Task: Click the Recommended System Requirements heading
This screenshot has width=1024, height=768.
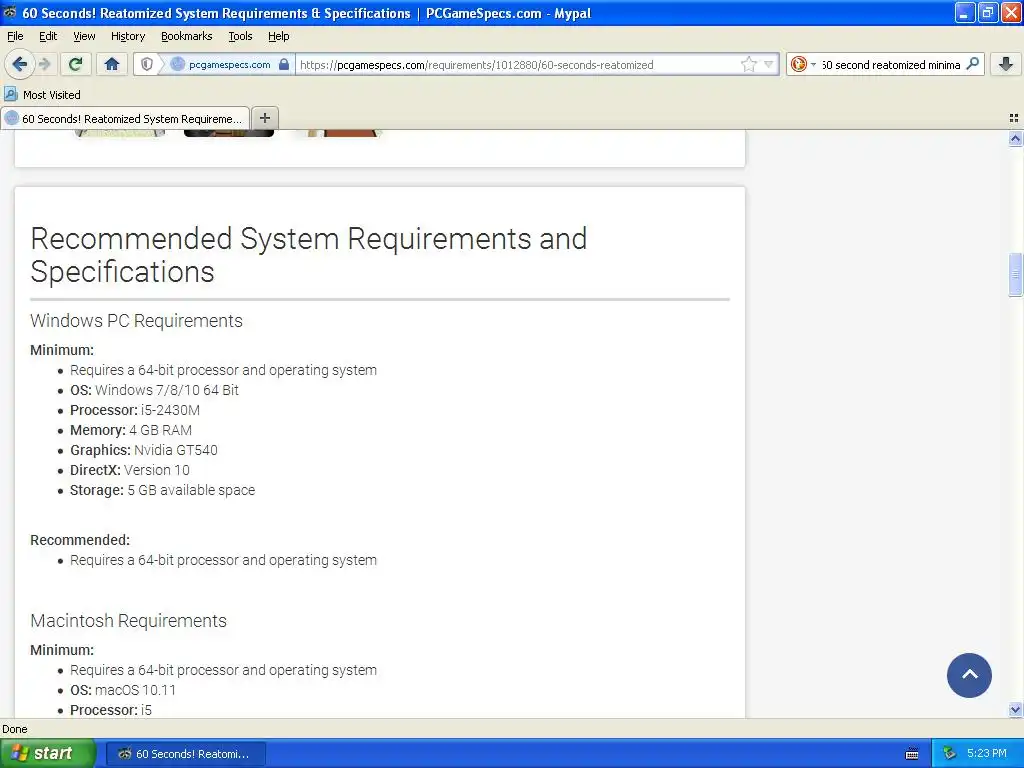Action: coord(308,255)
